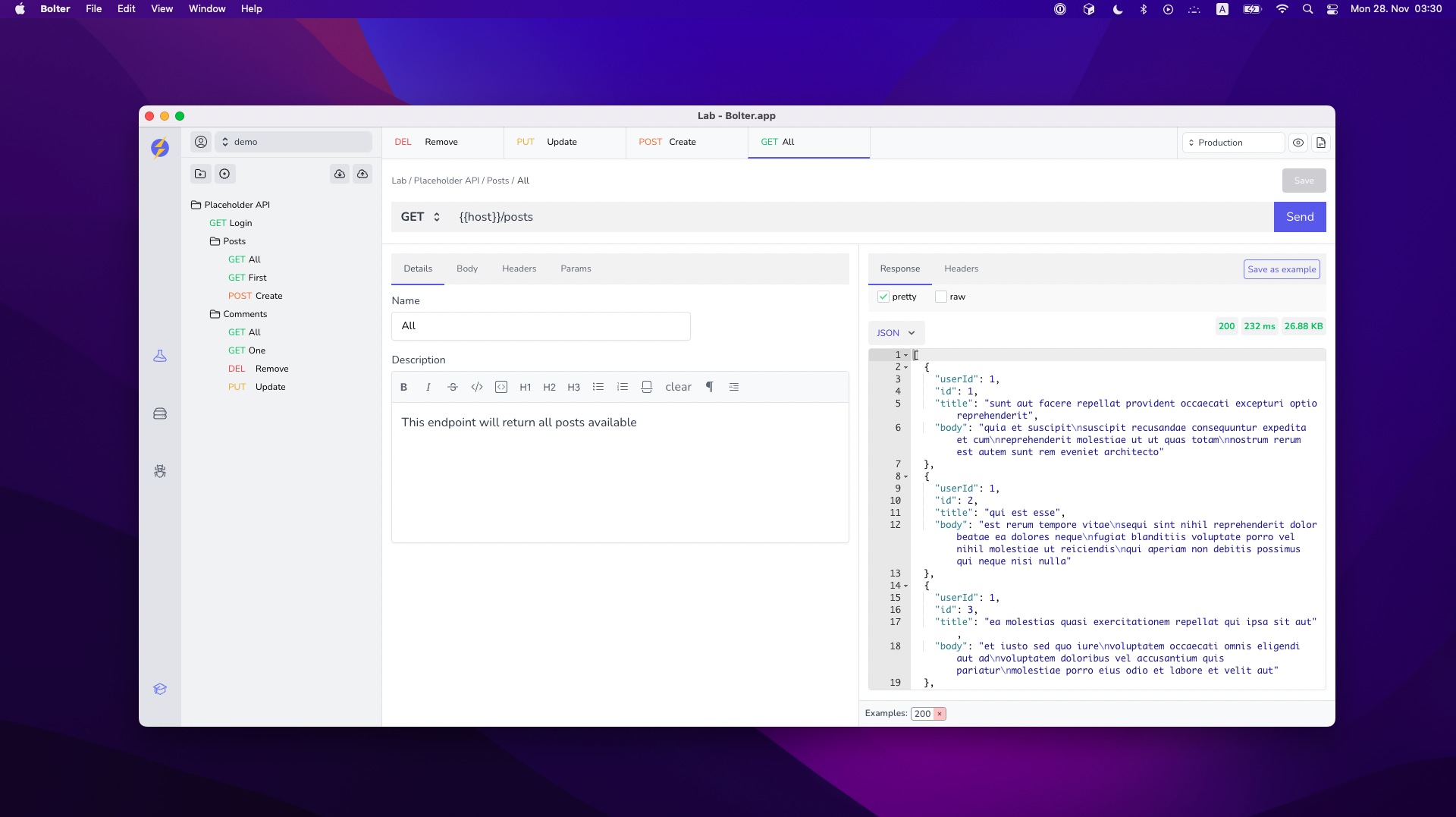Viewport: 1456px width, 817px height.
Task: Open the request Headers tab
Action: pos(519,269)
